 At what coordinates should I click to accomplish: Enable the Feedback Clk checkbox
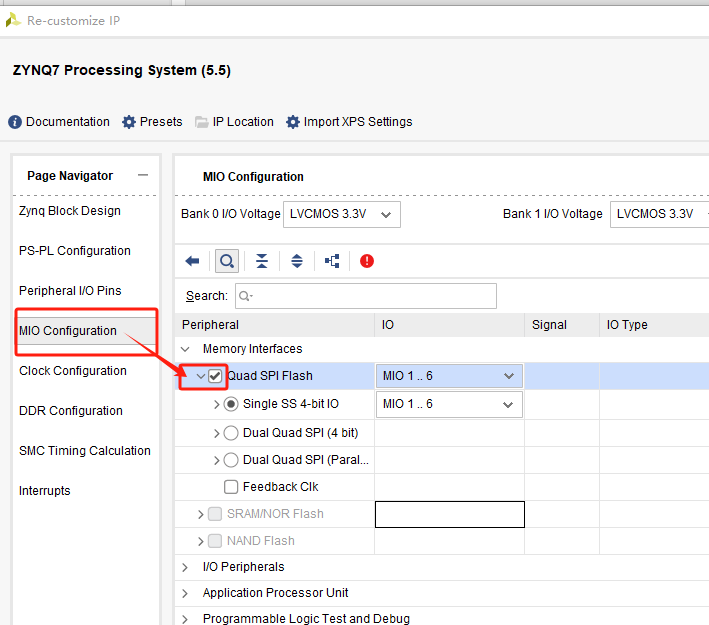231,487
